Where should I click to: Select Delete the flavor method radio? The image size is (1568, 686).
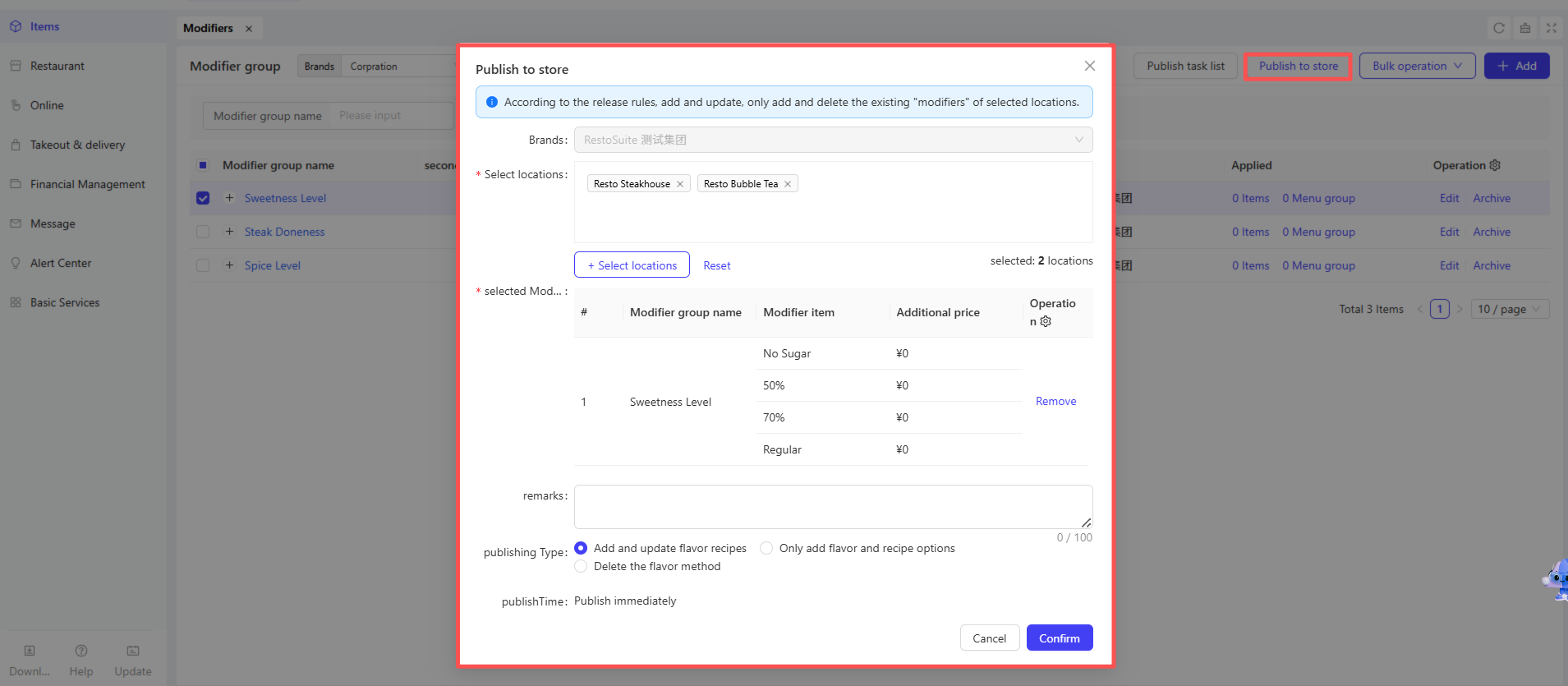coord(581,566)
